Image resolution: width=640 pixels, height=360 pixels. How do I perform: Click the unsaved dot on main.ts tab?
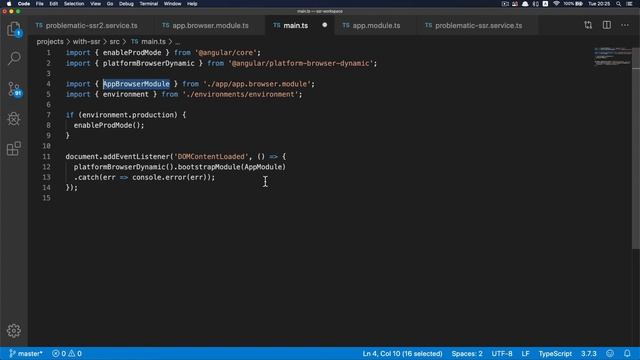[x=324, y=25]
